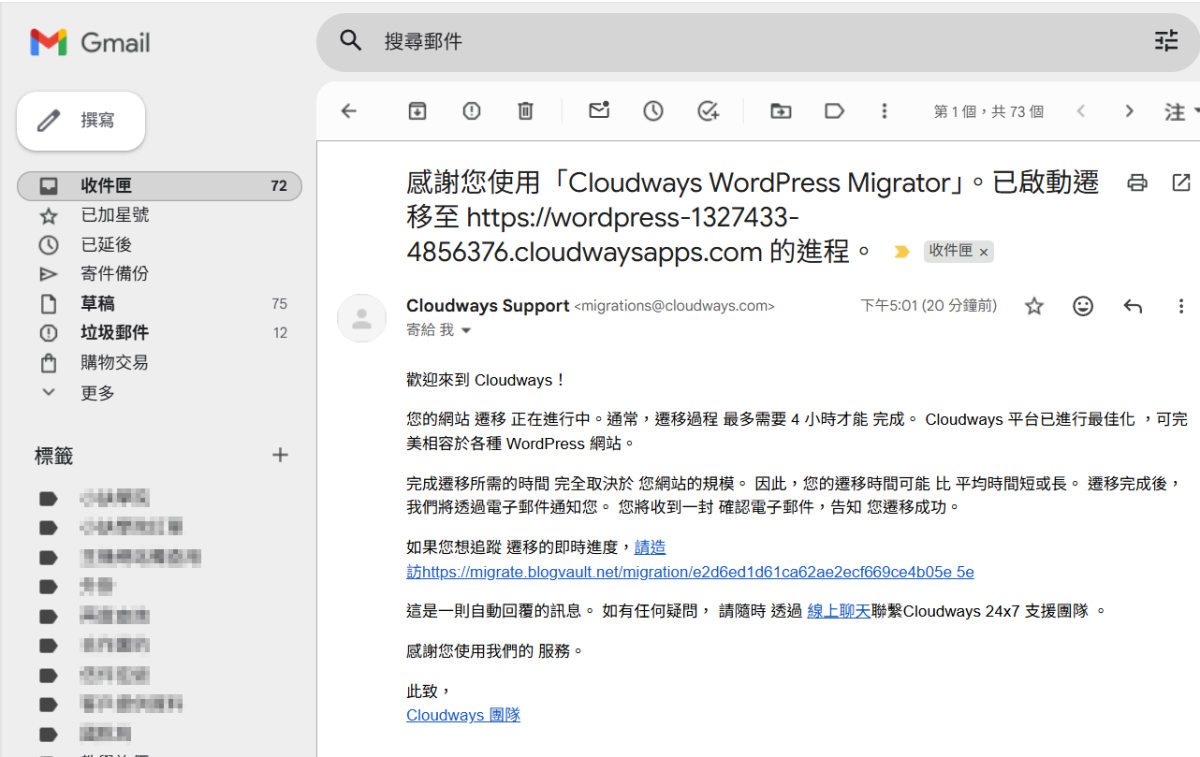The image size is (1200, 757).
Task: Reply using the arrow icon
Action: (1132, 306)
